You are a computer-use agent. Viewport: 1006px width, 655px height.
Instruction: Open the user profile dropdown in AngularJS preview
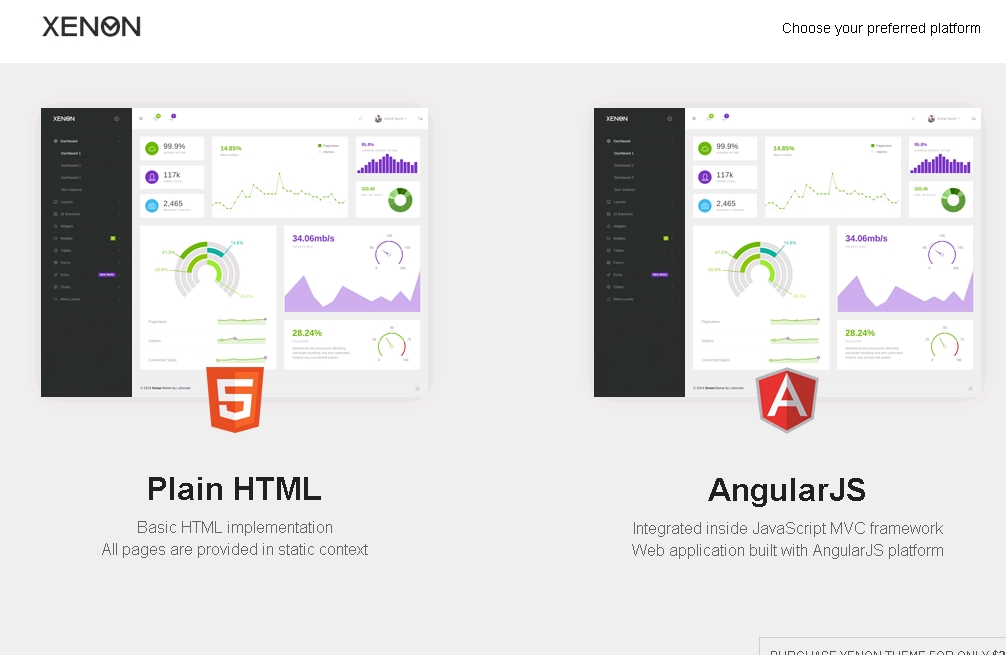click(943, 119)
